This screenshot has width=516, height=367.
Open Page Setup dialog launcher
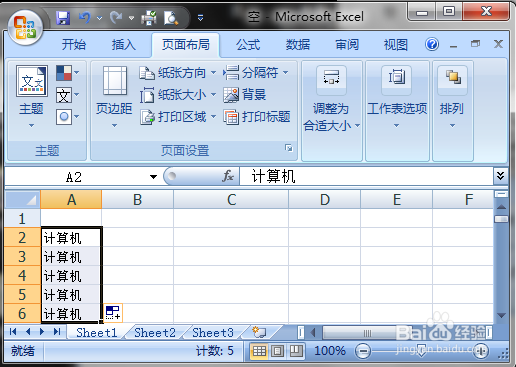coord(289,148)
